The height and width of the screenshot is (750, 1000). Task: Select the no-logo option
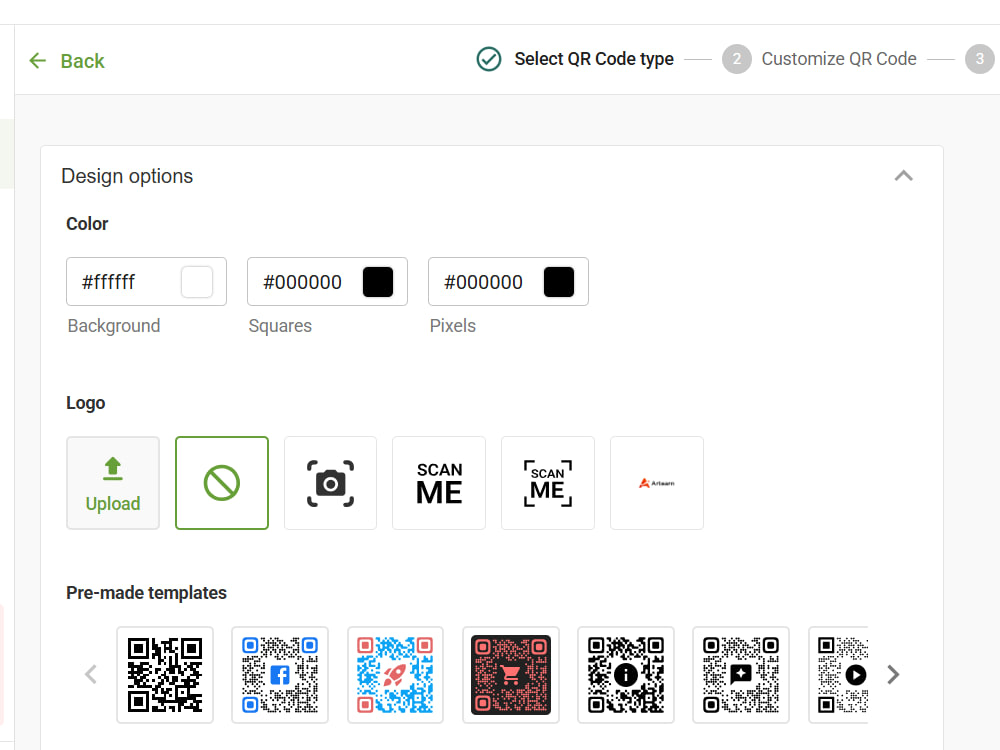[222, 483]
